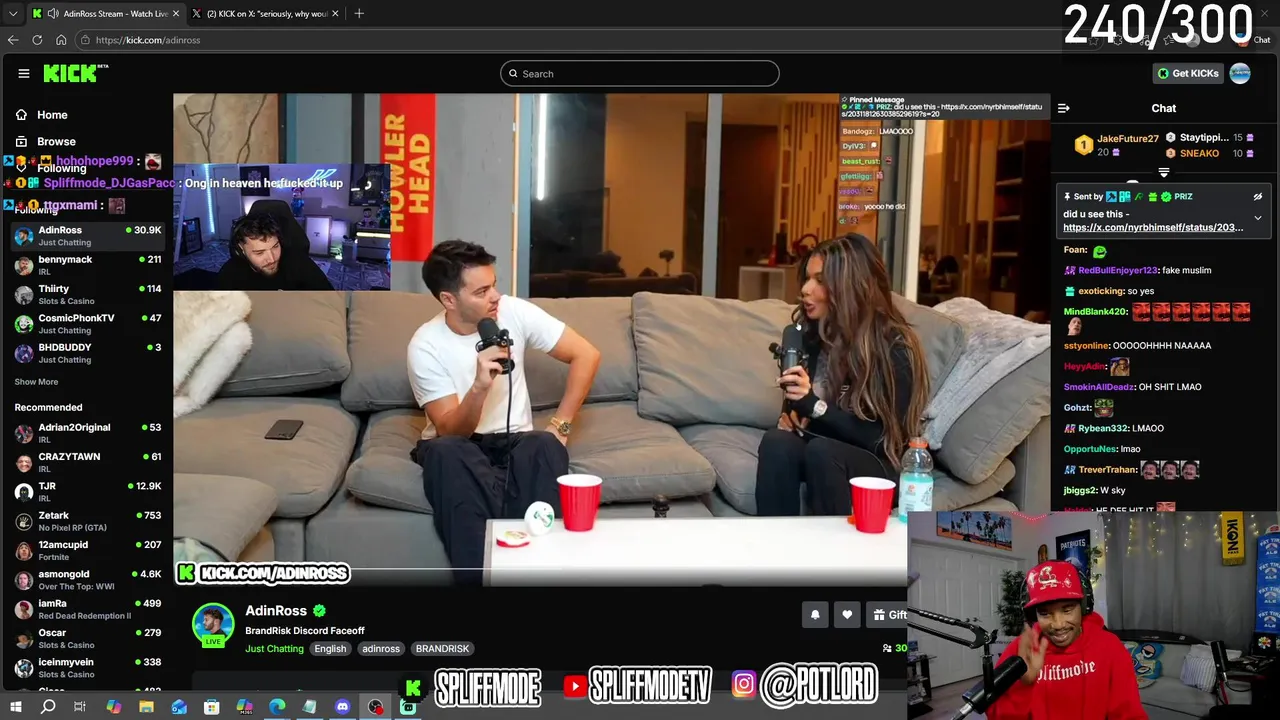This screenshot has height=720, width=1280.
Task: Click AdinRoss LIVE avatar
Action: tap(213, 625)
